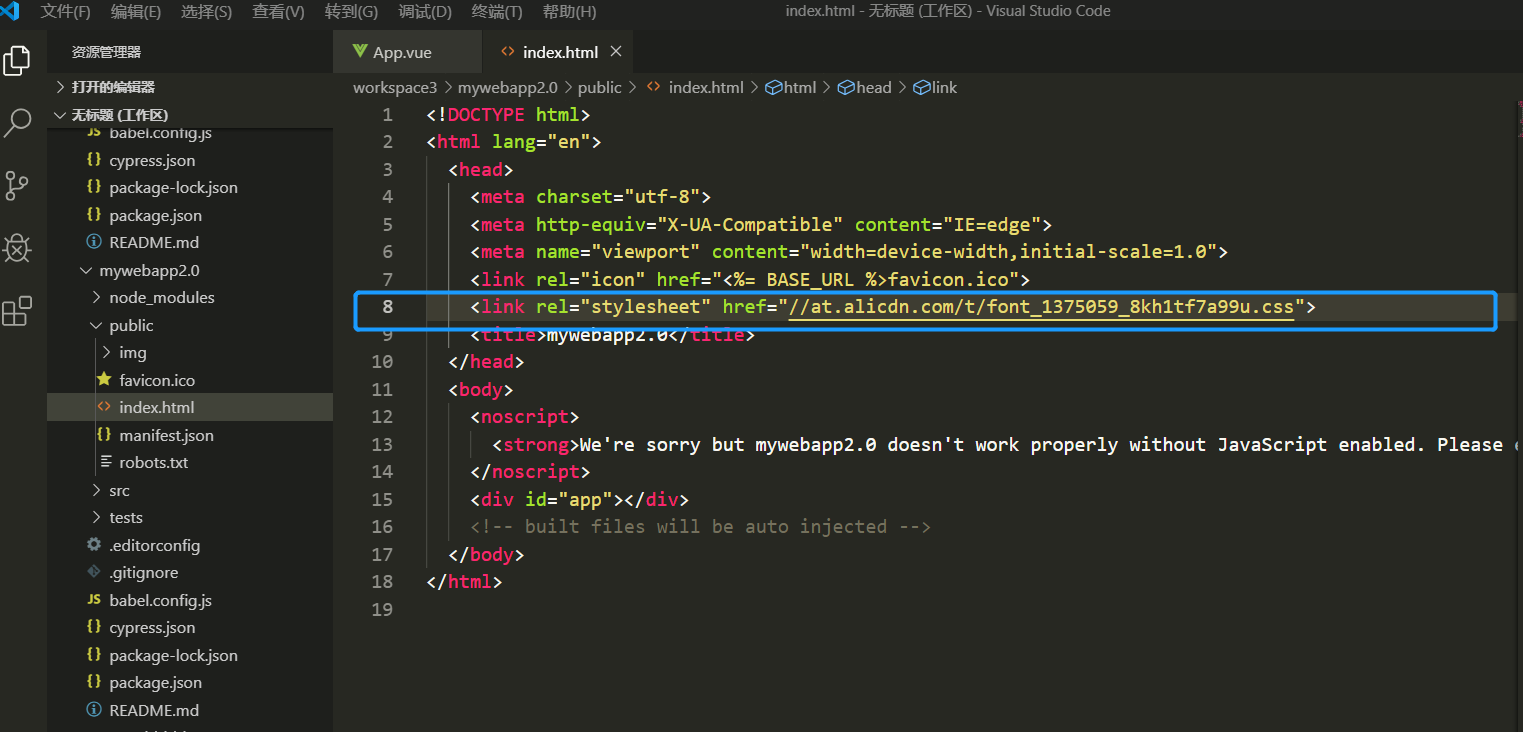Open the 转到(G) menu
Screen dimensions: 1523x732
(x=352, y=12)
